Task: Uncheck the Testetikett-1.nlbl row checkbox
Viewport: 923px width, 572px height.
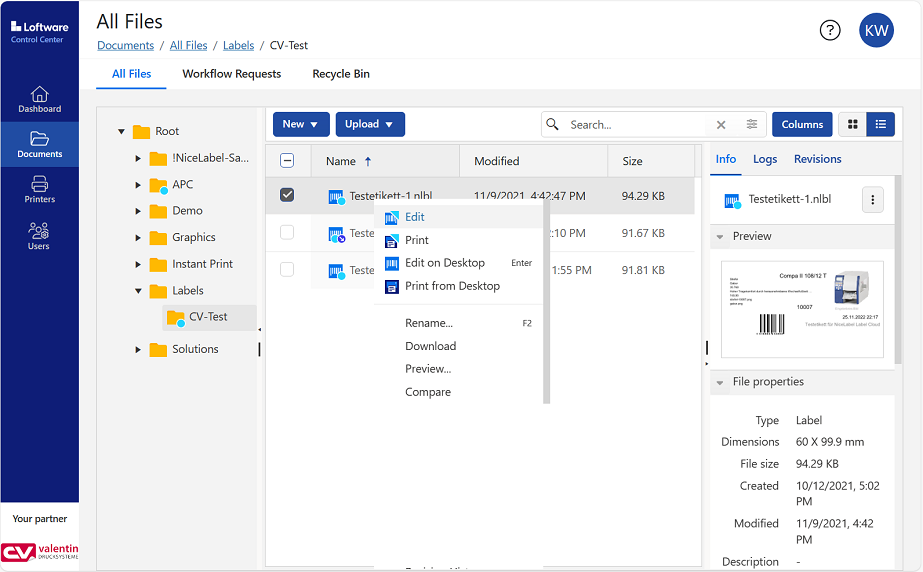Action: click(287, 195)
